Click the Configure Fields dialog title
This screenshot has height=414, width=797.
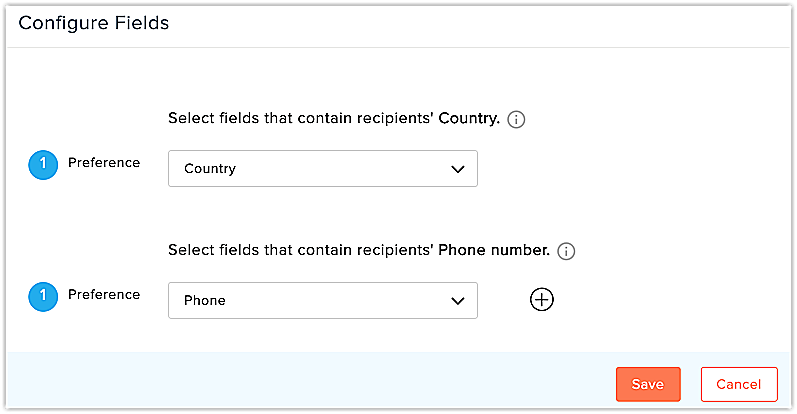[94, 23]
